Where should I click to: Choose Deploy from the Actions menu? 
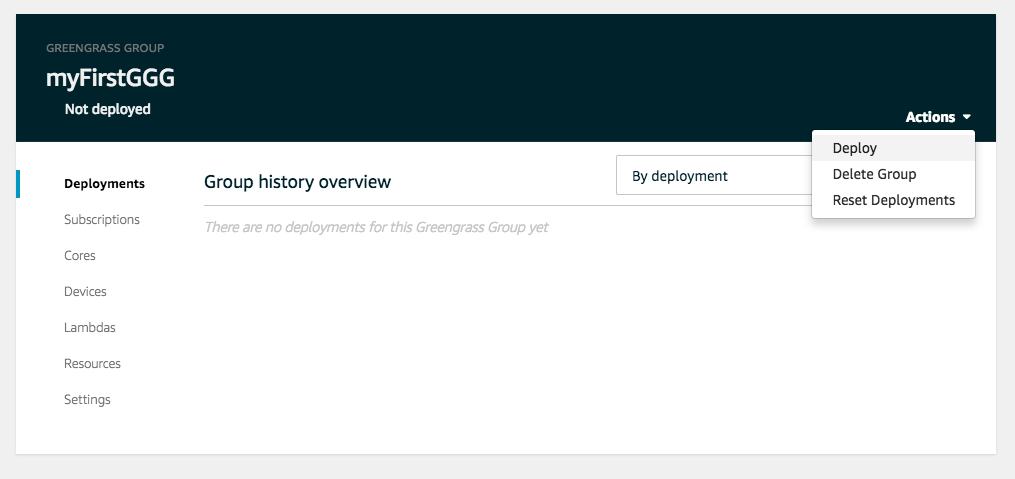893,148
